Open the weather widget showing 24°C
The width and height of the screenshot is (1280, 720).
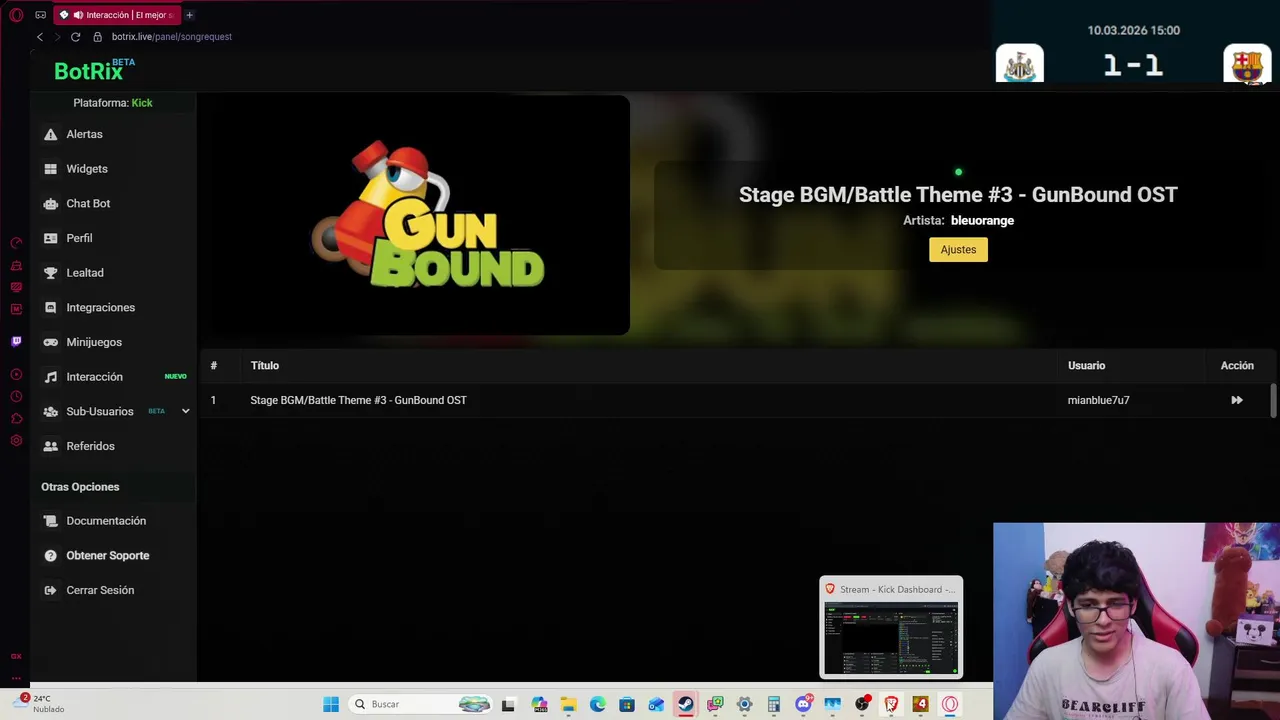pos(38,704)
